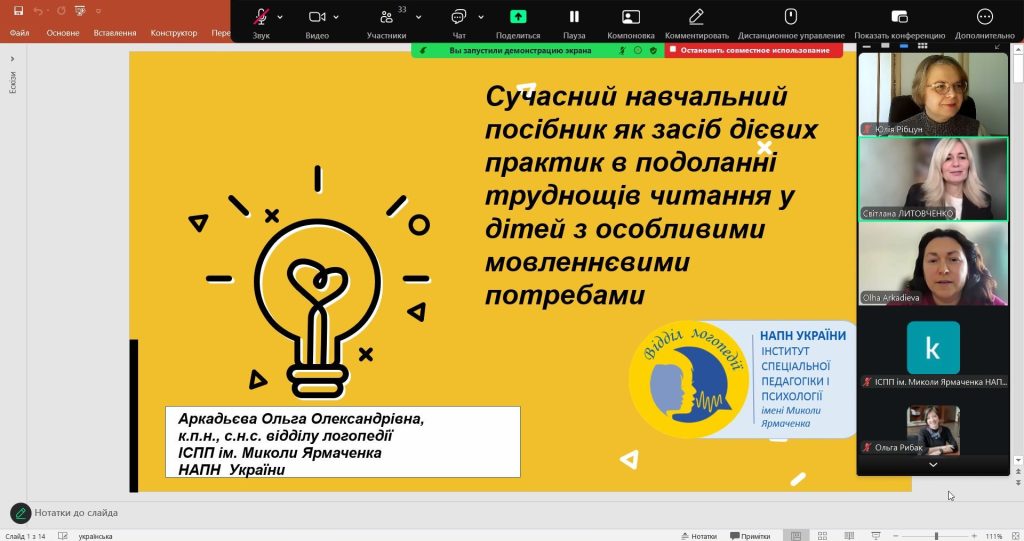
Task: Toggle the camera (Видео) button
Action: click(x=317, y=17)
